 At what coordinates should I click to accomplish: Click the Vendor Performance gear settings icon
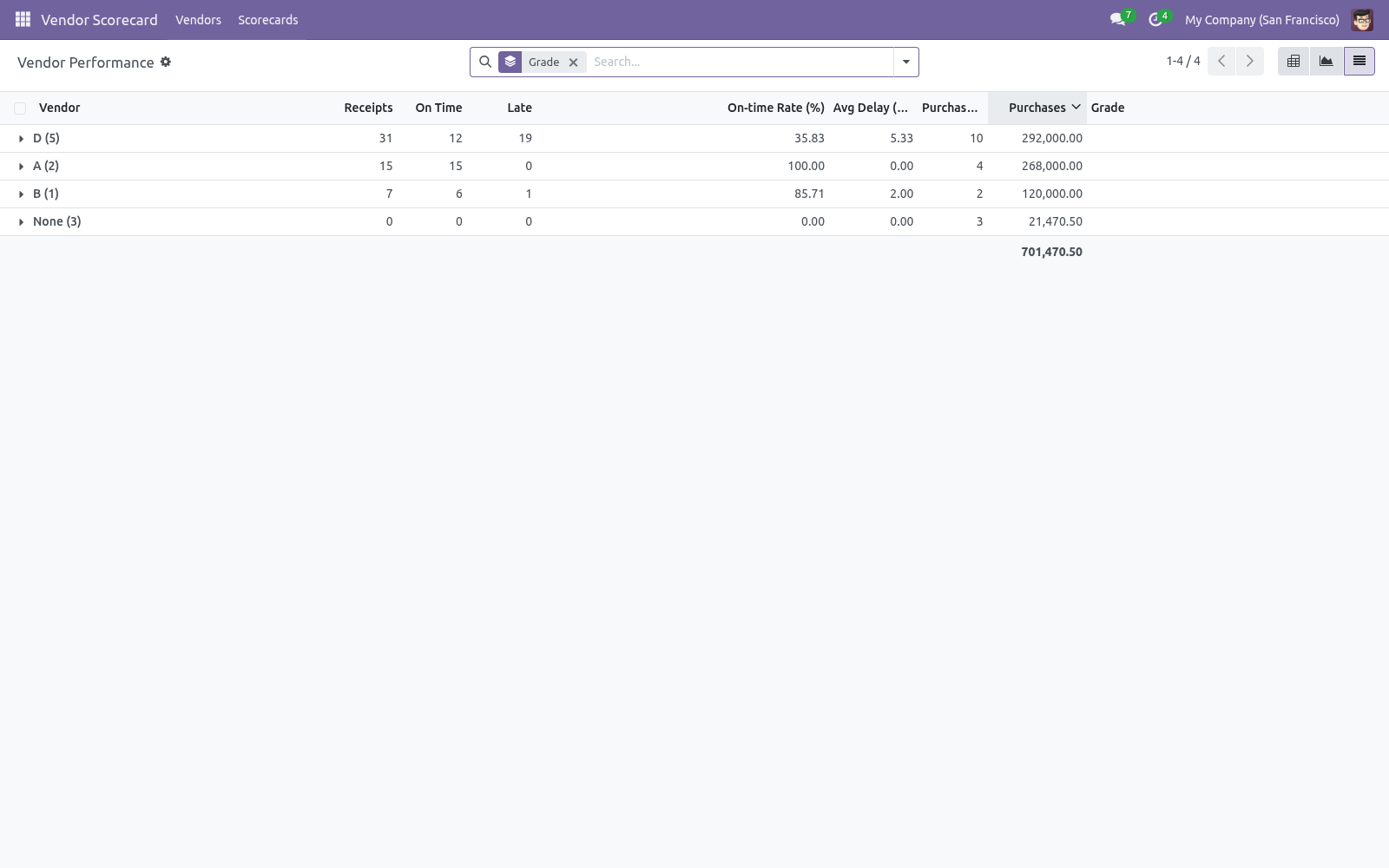[x=166, y=62]
